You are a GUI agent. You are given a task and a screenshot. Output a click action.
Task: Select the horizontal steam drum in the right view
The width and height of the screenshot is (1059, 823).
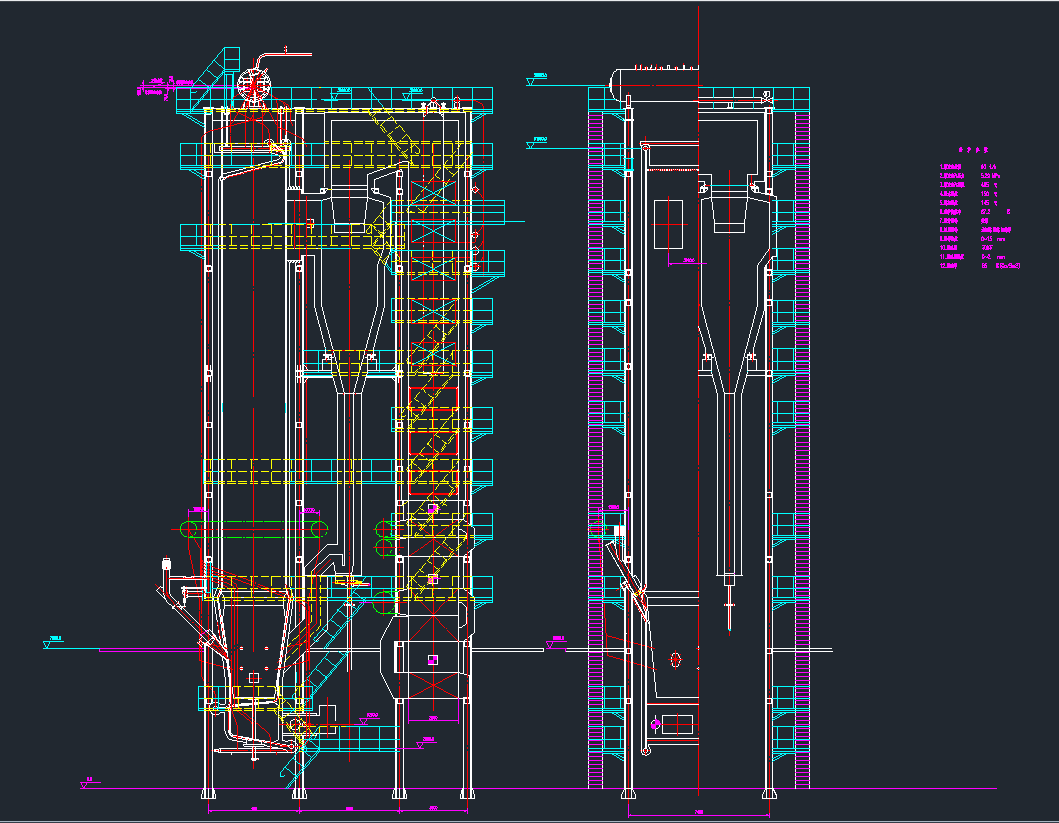[x=654, y=85]
